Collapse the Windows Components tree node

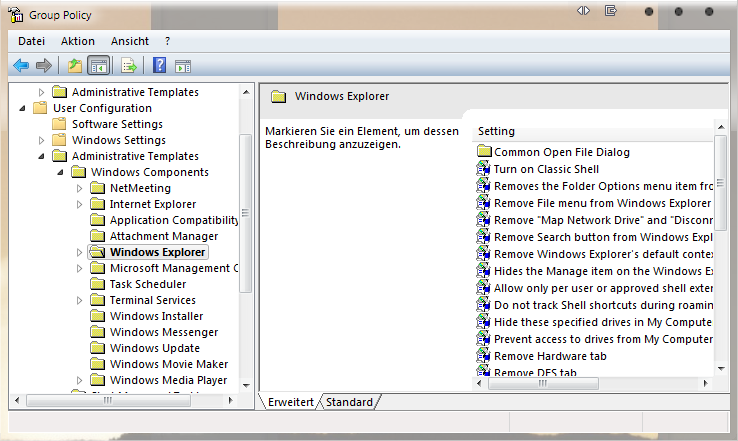tap(61, 172)
